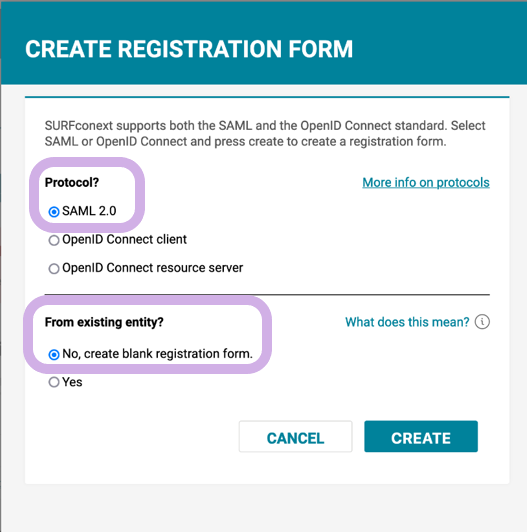
Task: Cancel the registration form dialog
Action: 296,437
